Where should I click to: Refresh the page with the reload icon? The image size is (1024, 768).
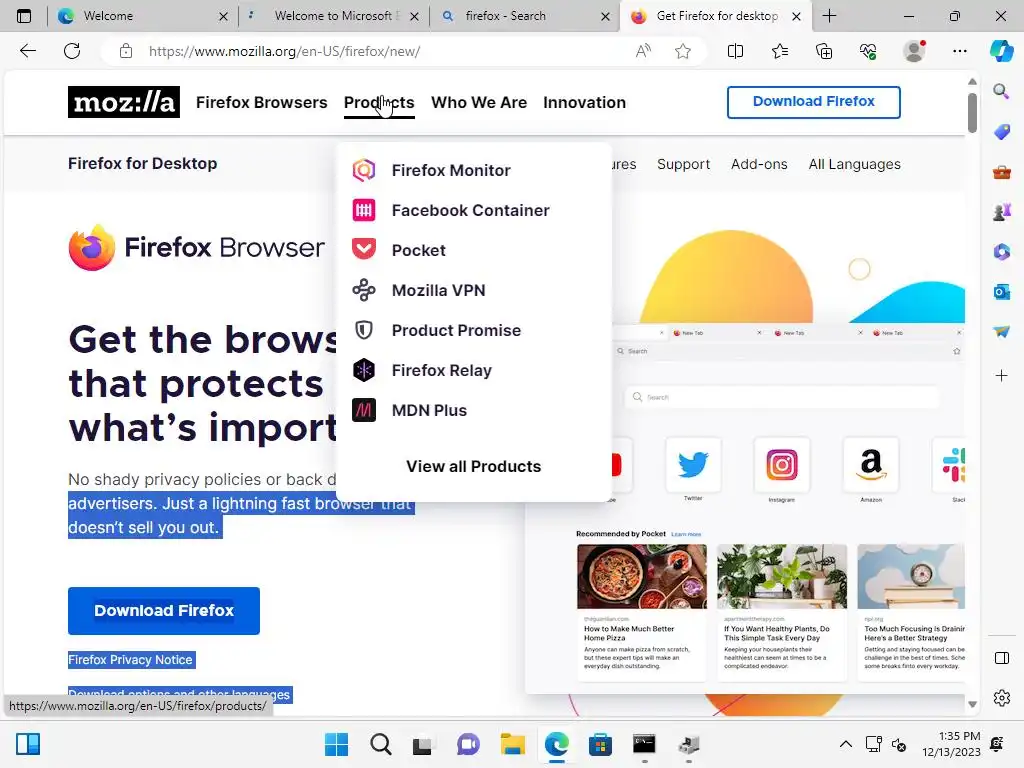point(72,51)
